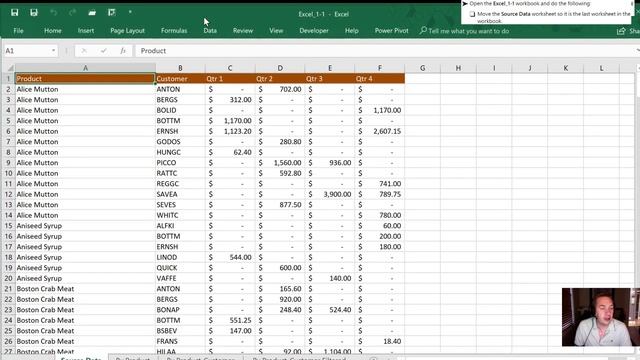Check the Move Source Data worksheet task box
640x360 pixels.
point(472,14)
